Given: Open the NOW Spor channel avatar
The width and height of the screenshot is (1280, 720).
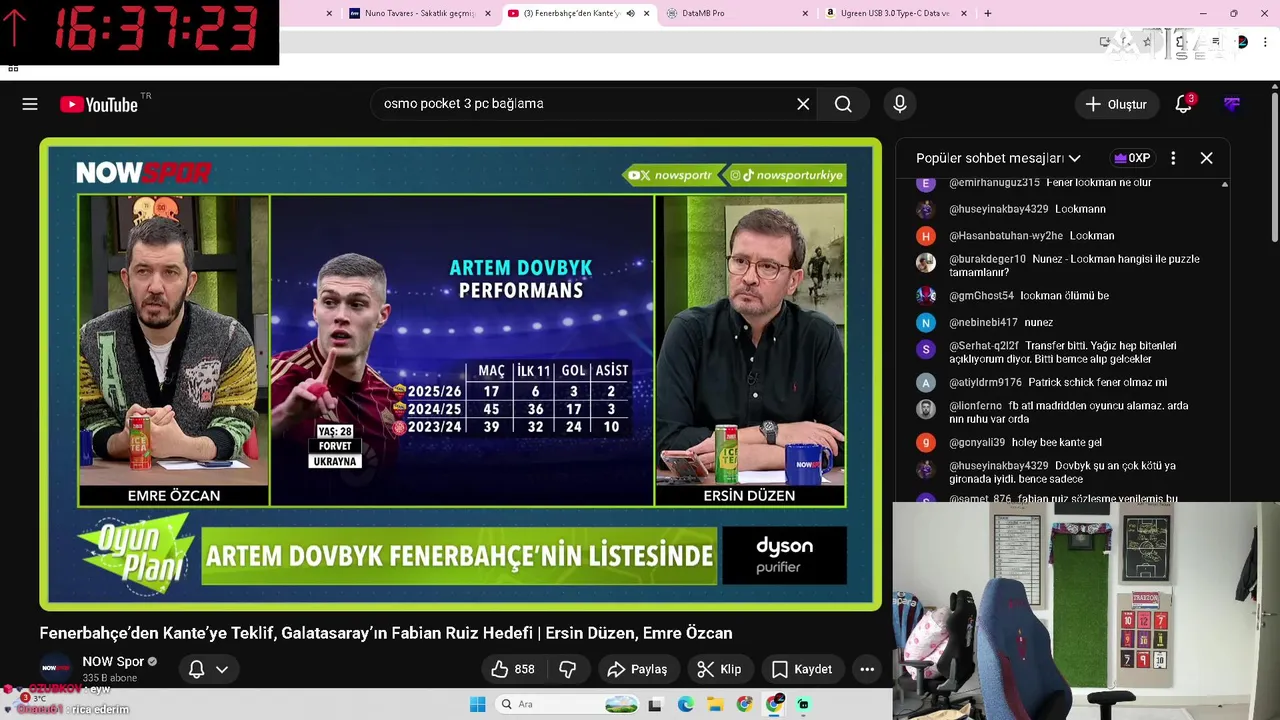Looking at the screenshot, I should pos(56,669).
